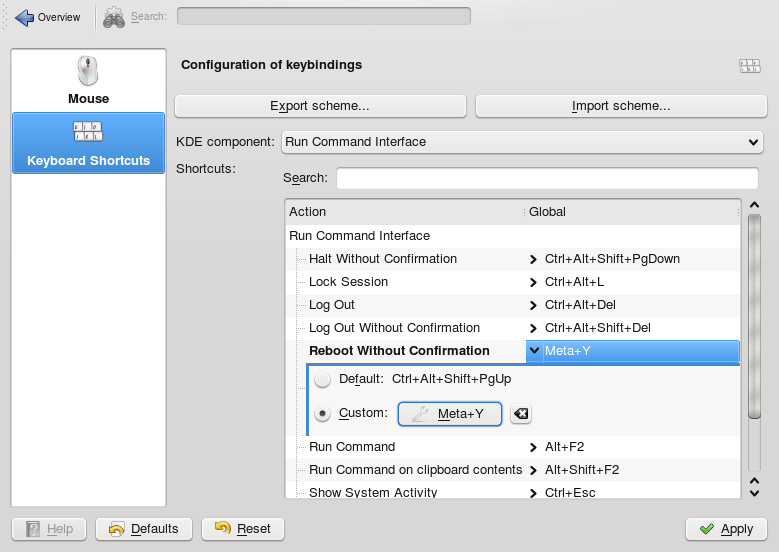Image resolution: width=779 pixels, height=552 pixels.
Task: Select the Lock Session action row
Action: 348,282
